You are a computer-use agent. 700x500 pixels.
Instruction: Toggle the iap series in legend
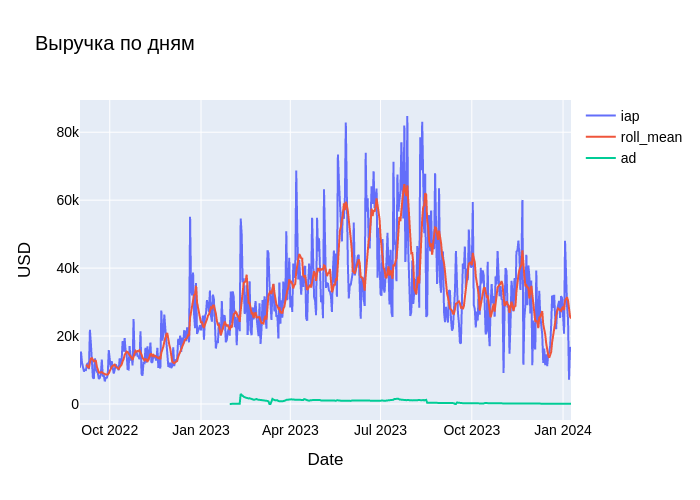click(629, 116)
